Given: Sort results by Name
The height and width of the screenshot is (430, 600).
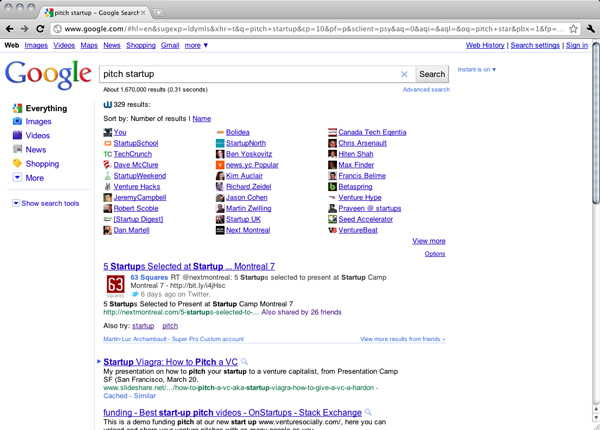Looking at the screenshot, I should pos(202,119).
